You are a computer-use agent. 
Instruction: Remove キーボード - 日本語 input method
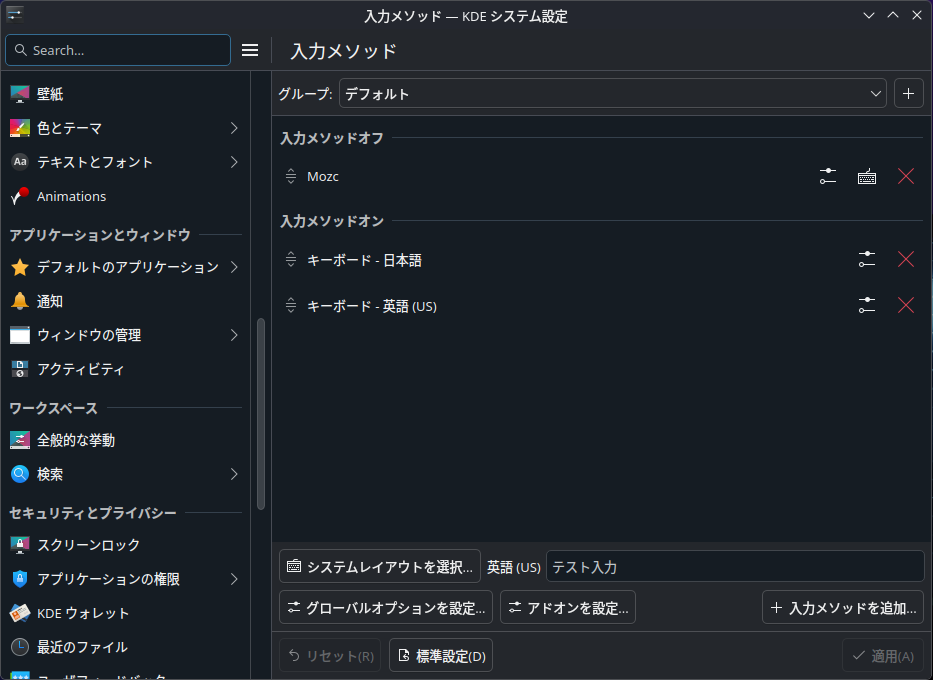coord(906,260)
